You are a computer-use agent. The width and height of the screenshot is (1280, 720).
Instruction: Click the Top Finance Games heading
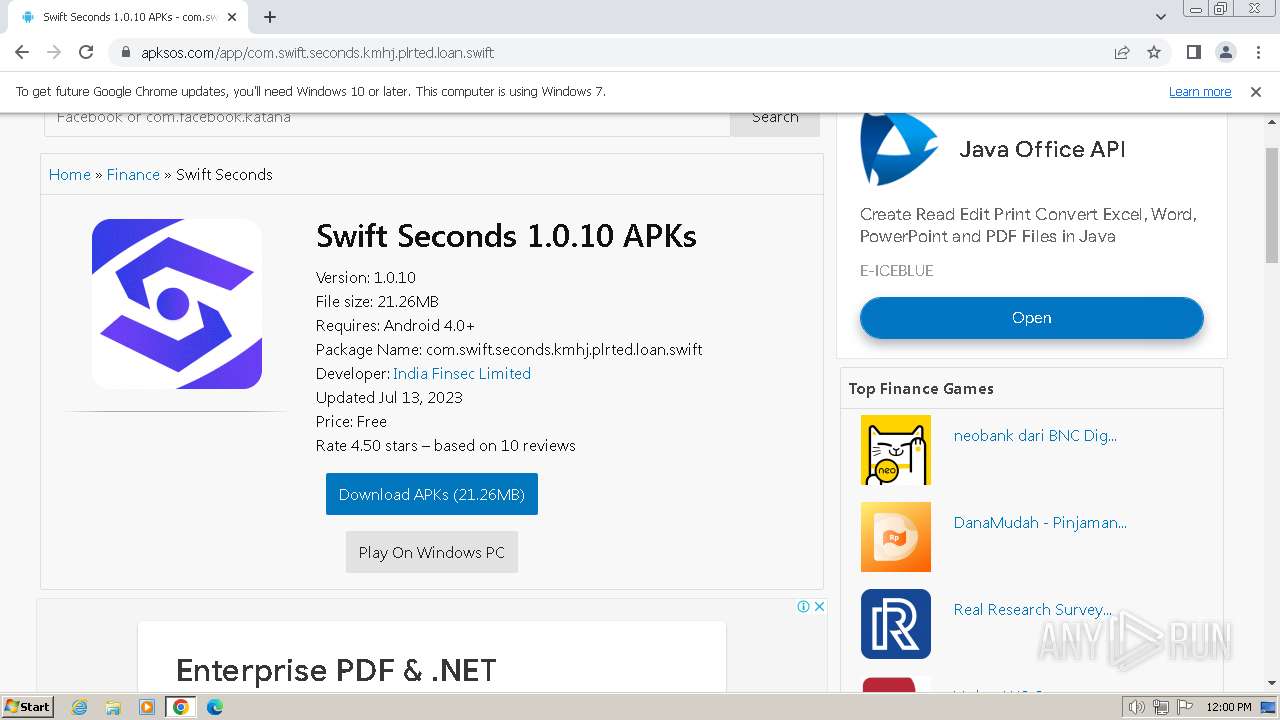921,388
